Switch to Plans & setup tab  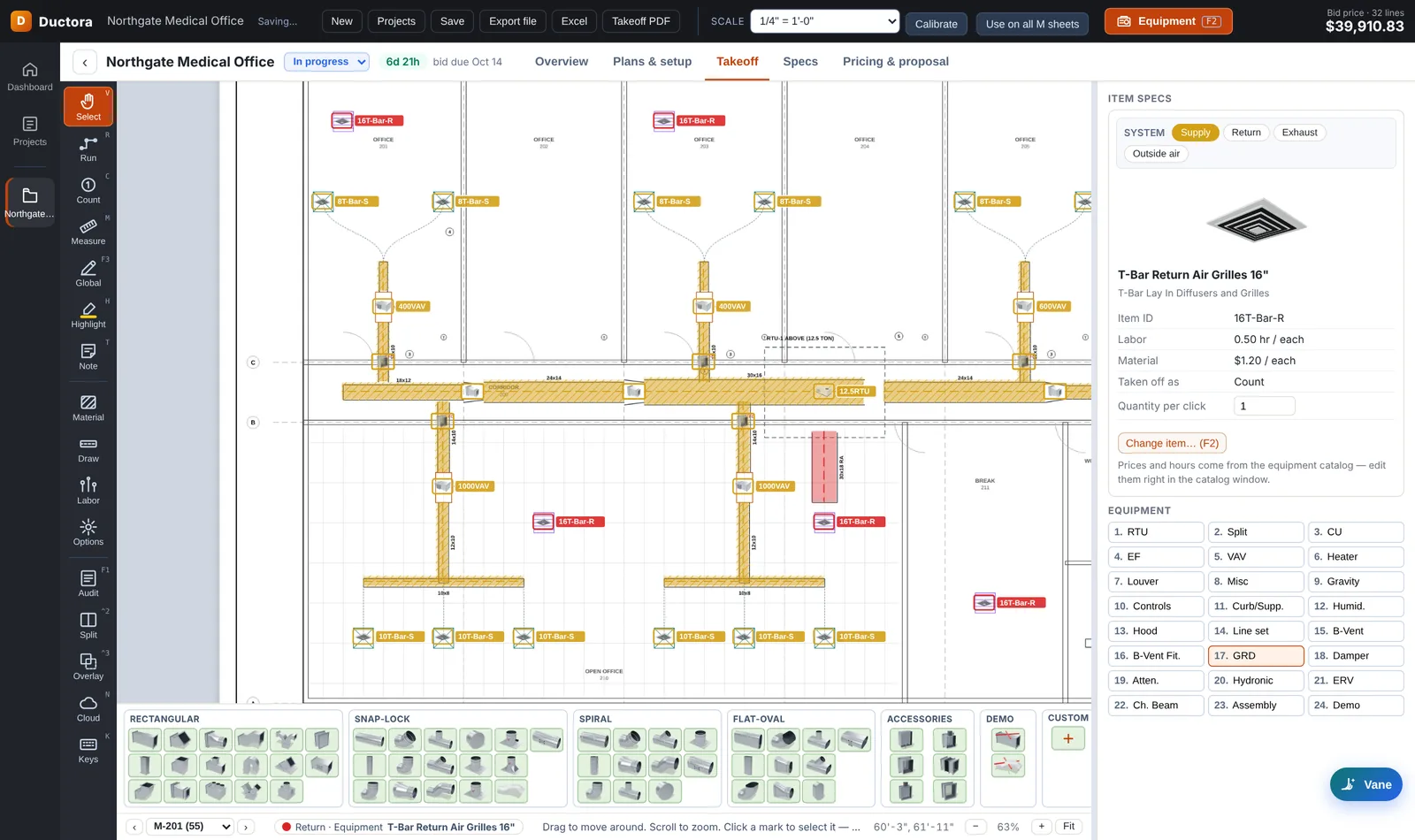coord(652,62)
